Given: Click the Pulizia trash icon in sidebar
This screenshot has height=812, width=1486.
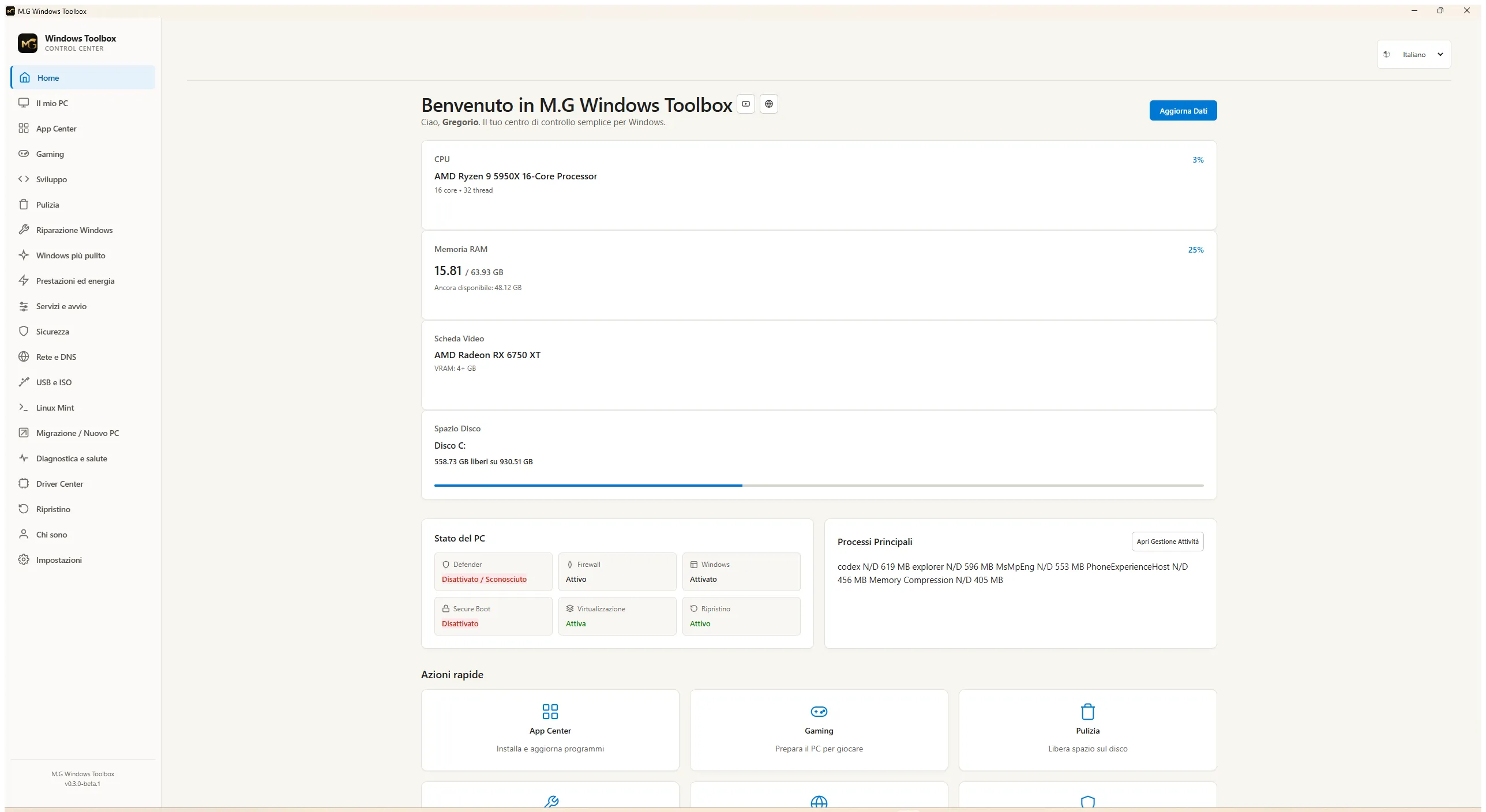Looking at the screenshot, I should pyautogui.click(x=24, y=204).
